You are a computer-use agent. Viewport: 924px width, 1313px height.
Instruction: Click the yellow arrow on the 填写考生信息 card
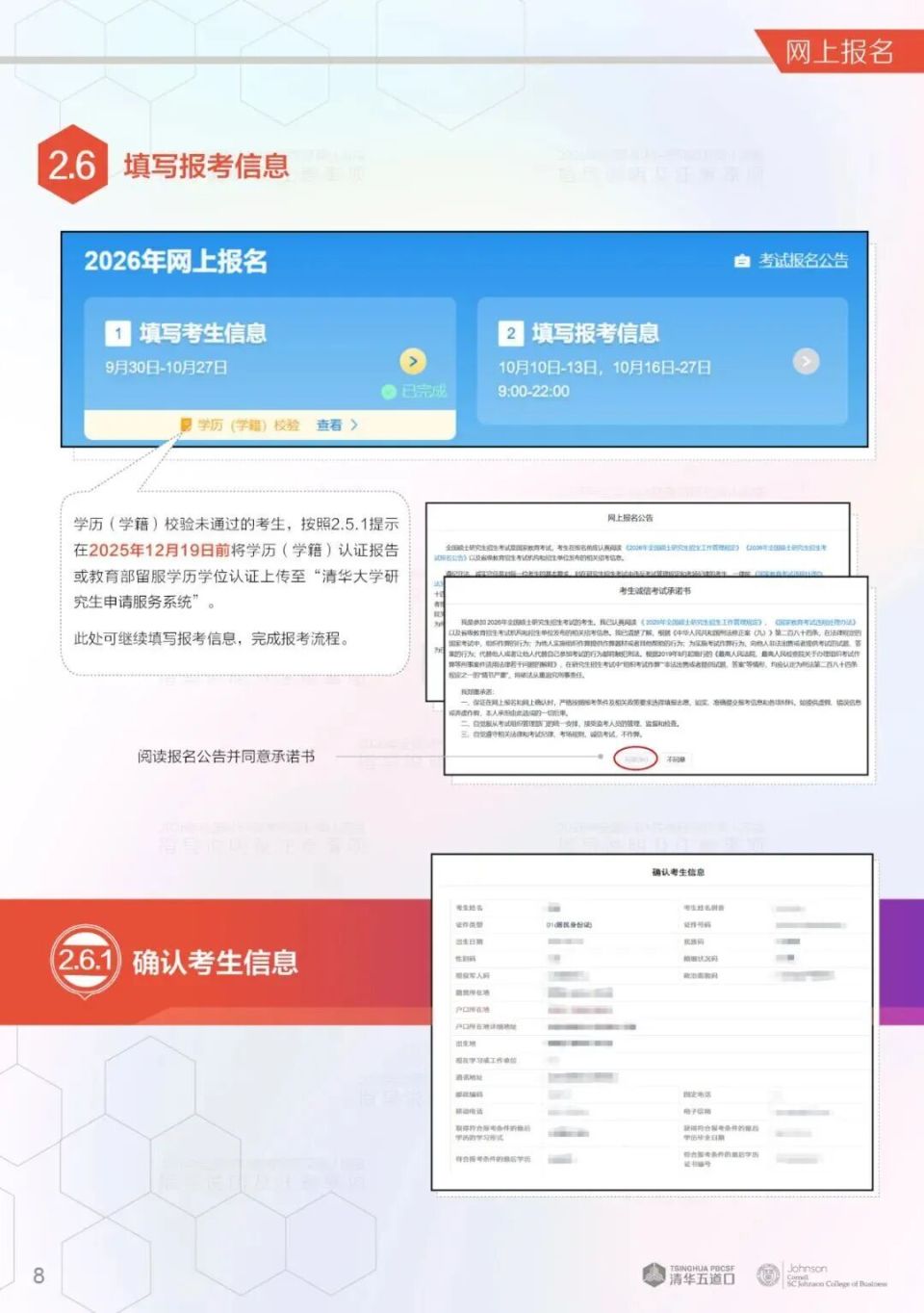point(414,363)
